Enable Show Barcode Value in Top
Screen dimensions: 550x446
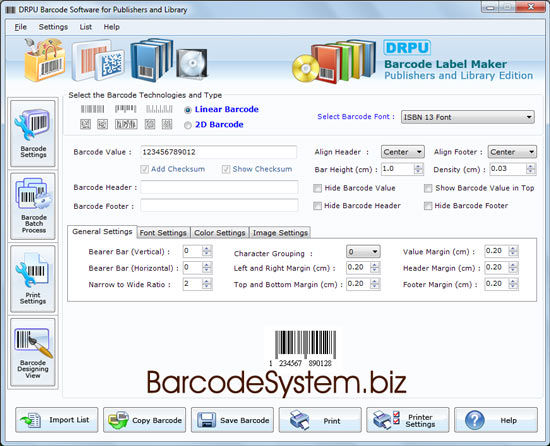point(428,188)
